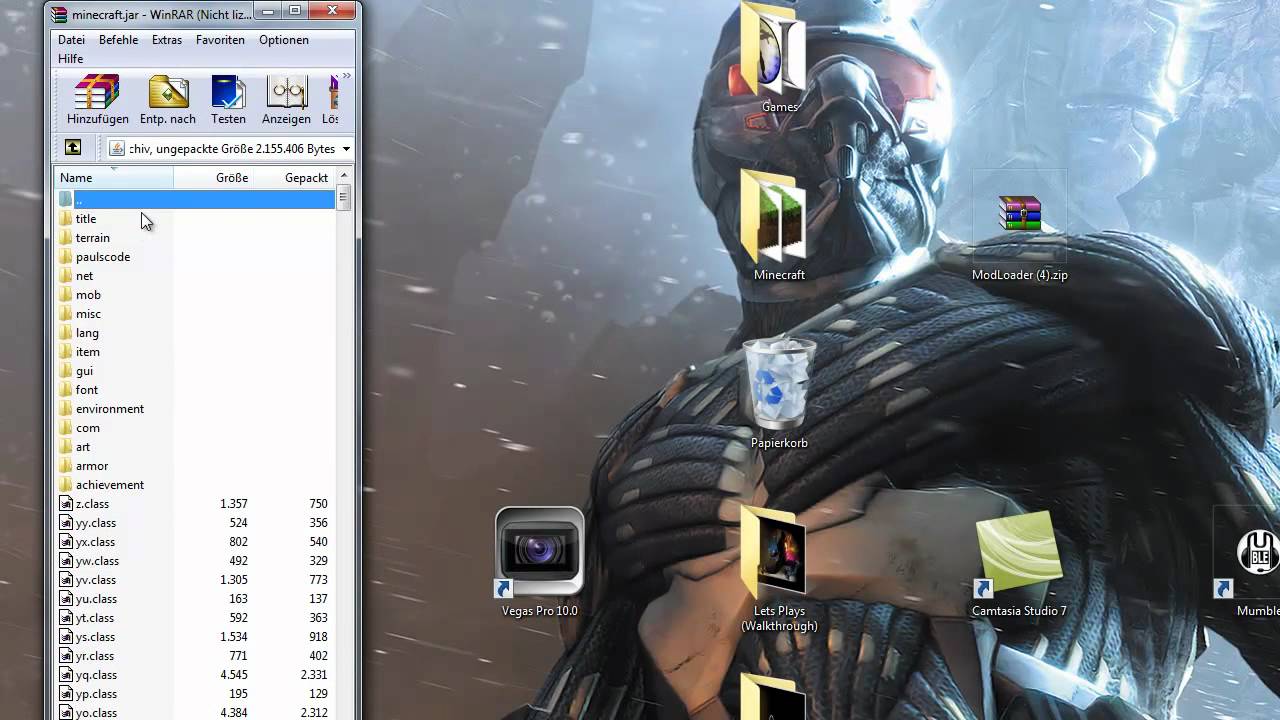The image size is (1280, 720).
Task: Click the Entp. nach extract icon
Action: [168, 100]
